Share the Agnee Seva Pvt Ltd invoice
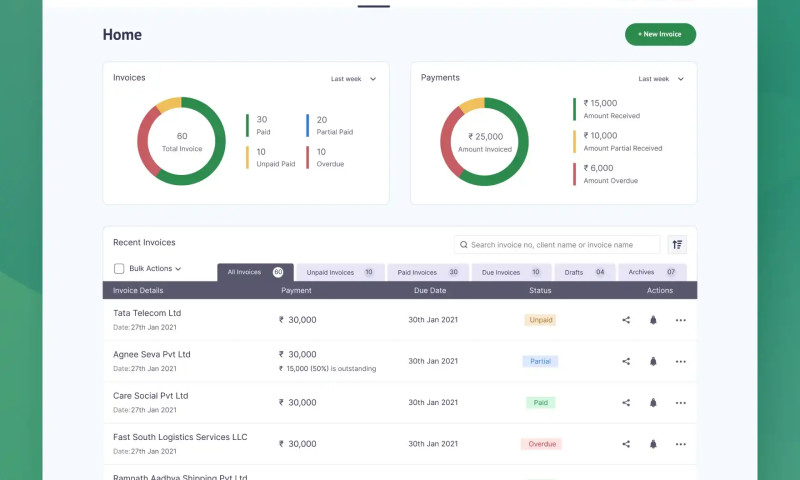Screen dimensions: 800x480 click(x=626, y=361)
